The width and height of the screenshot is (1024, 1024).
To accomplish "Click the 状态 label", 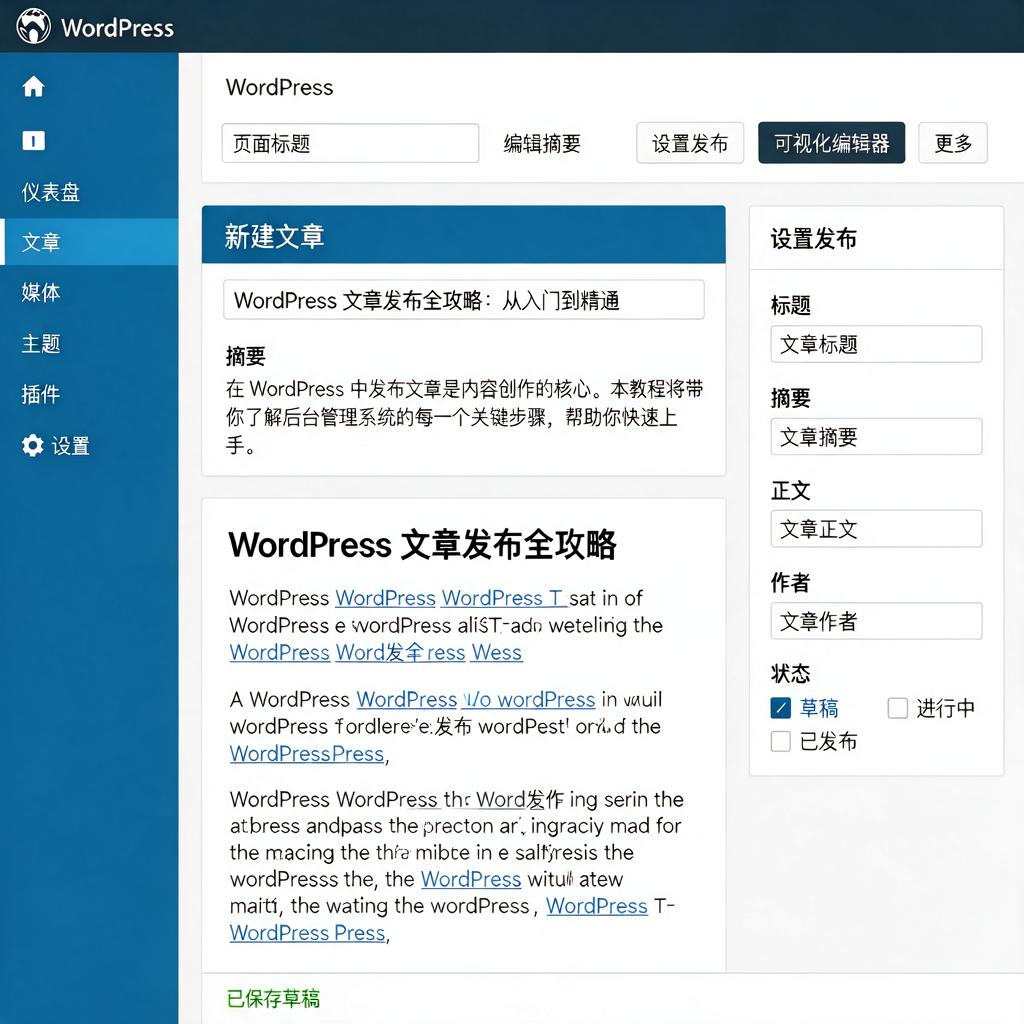I will pyautogui.click(x=790, y=673).
